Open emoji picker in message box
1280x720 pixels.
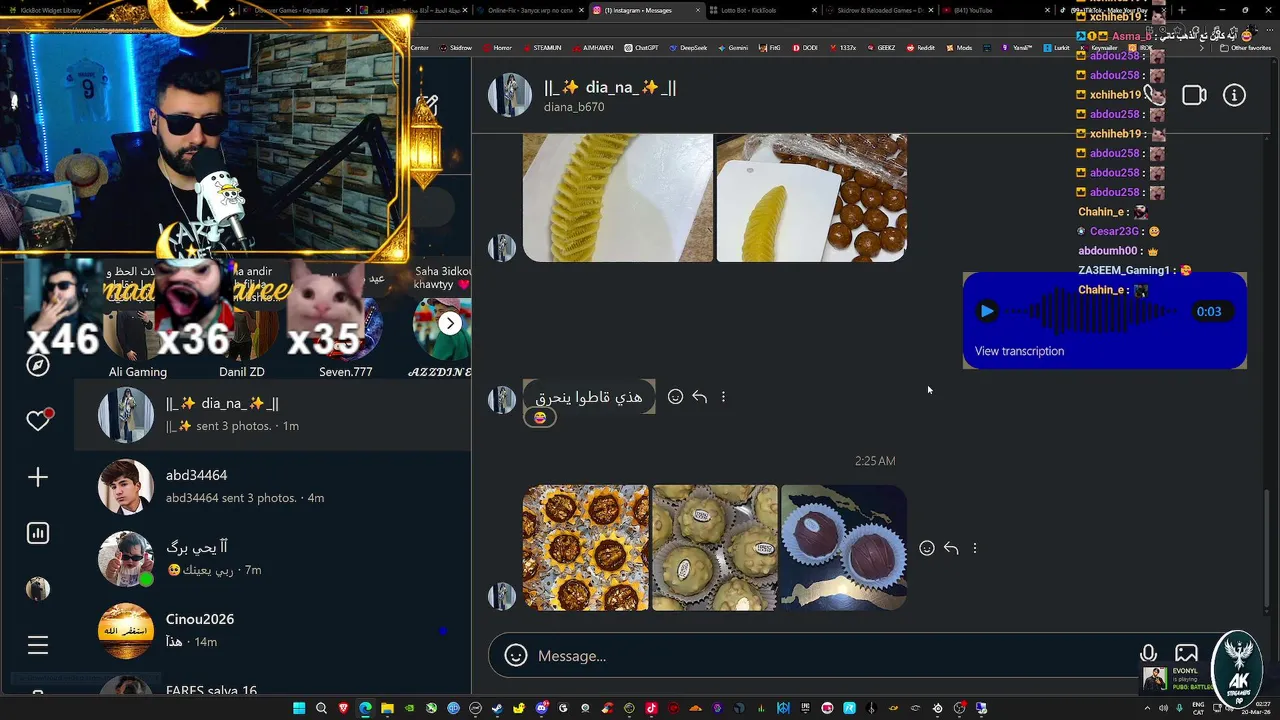click(516, 656)
